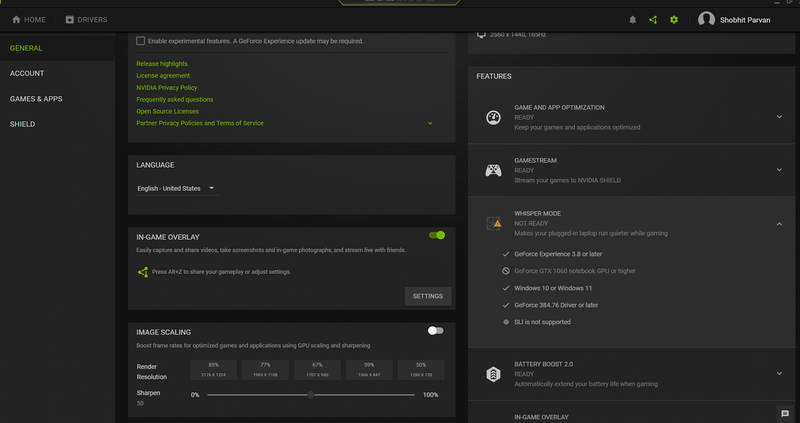Click the In-Game Overlay feature at bottom
800x423 pixels.
(541, 417)
